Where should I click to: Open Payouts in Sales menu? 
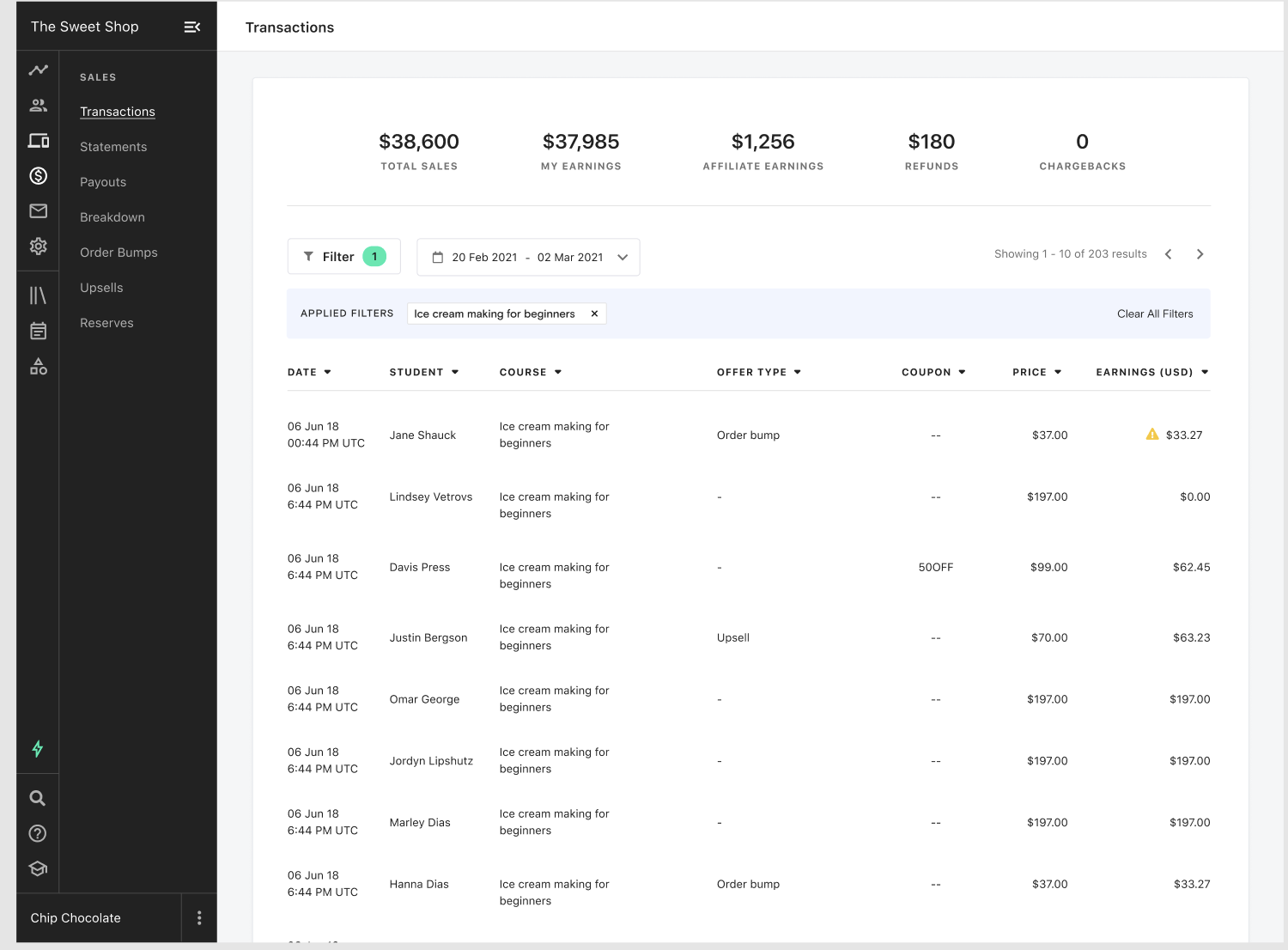coord(103,182)
